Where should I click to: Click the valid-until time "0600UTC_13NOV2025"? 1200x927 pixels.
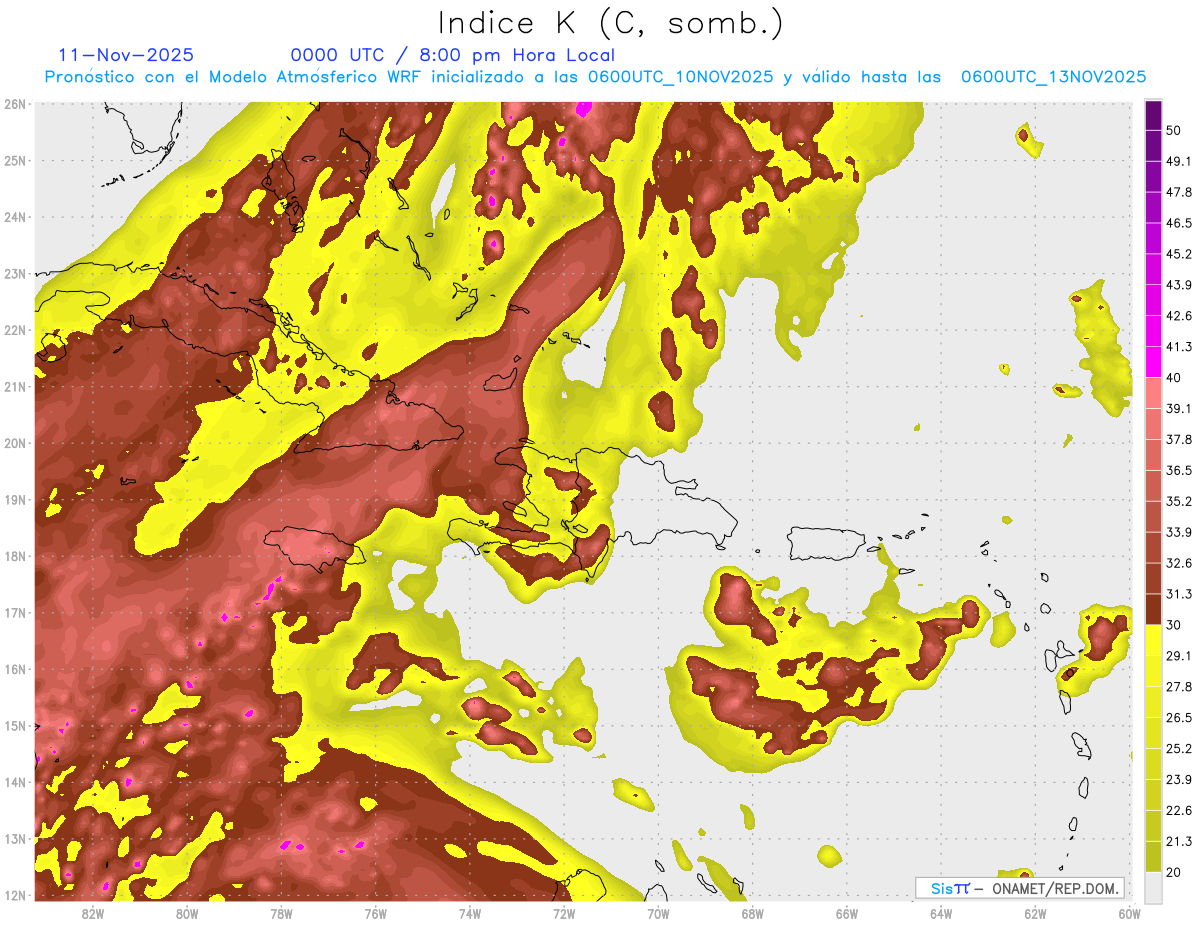(1053, 76)
